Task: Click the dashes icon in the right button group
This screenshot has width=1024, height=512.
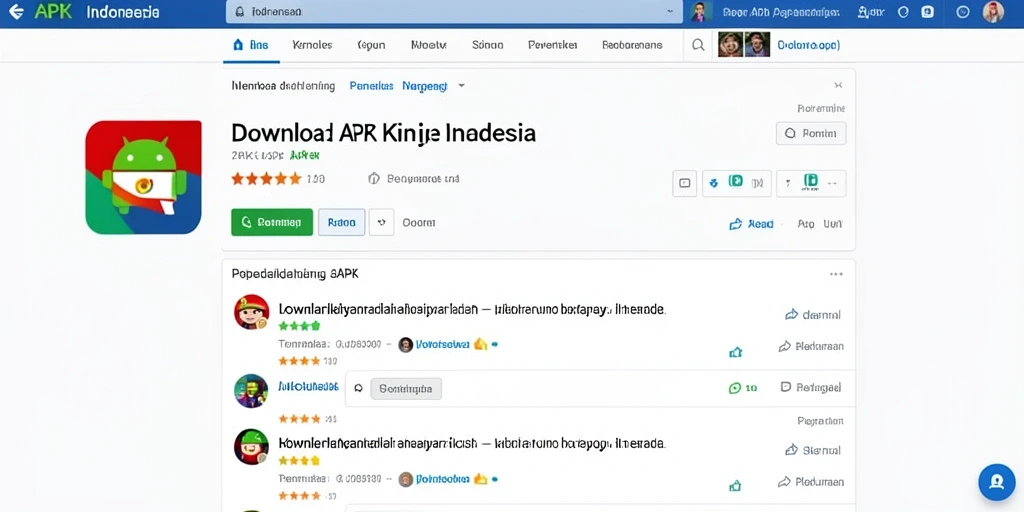Action: (x=832, y=184)
